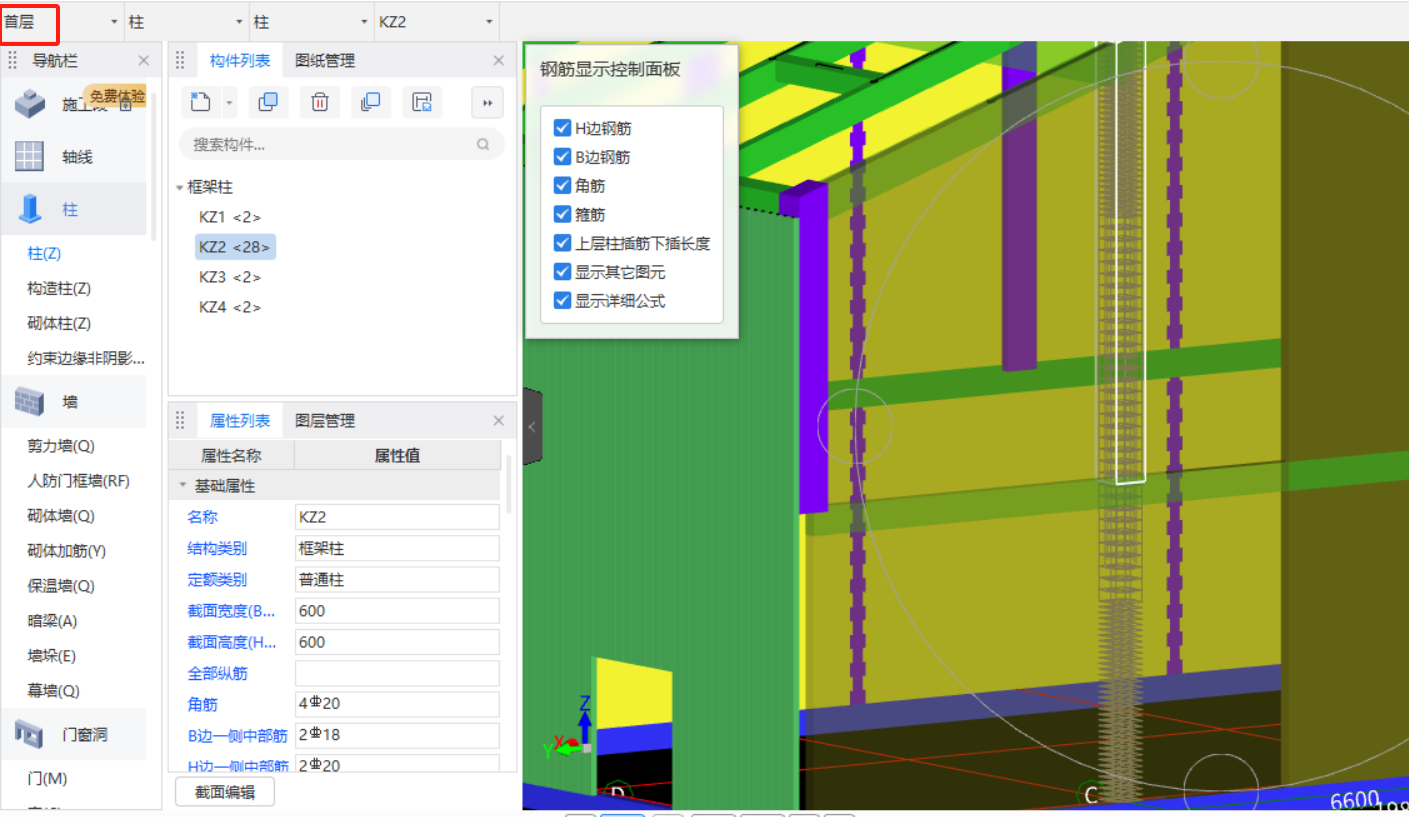This screenshot has width=1409, height=817.
Task: Select 构造柱(Z) in navigation list
Action: [59, 289]
